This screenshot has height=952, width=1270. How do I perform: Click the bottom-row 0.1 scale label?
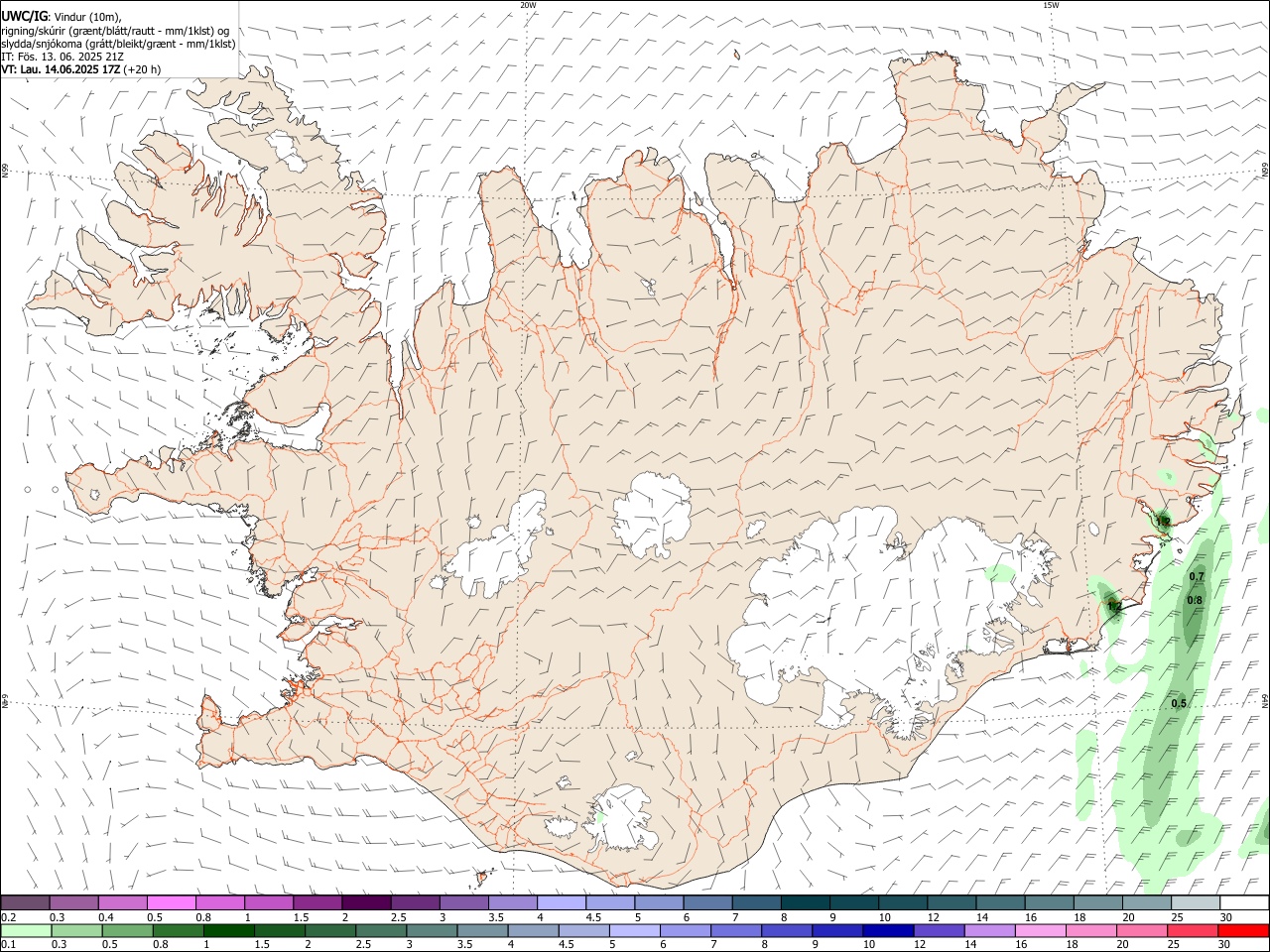[8, 945]
